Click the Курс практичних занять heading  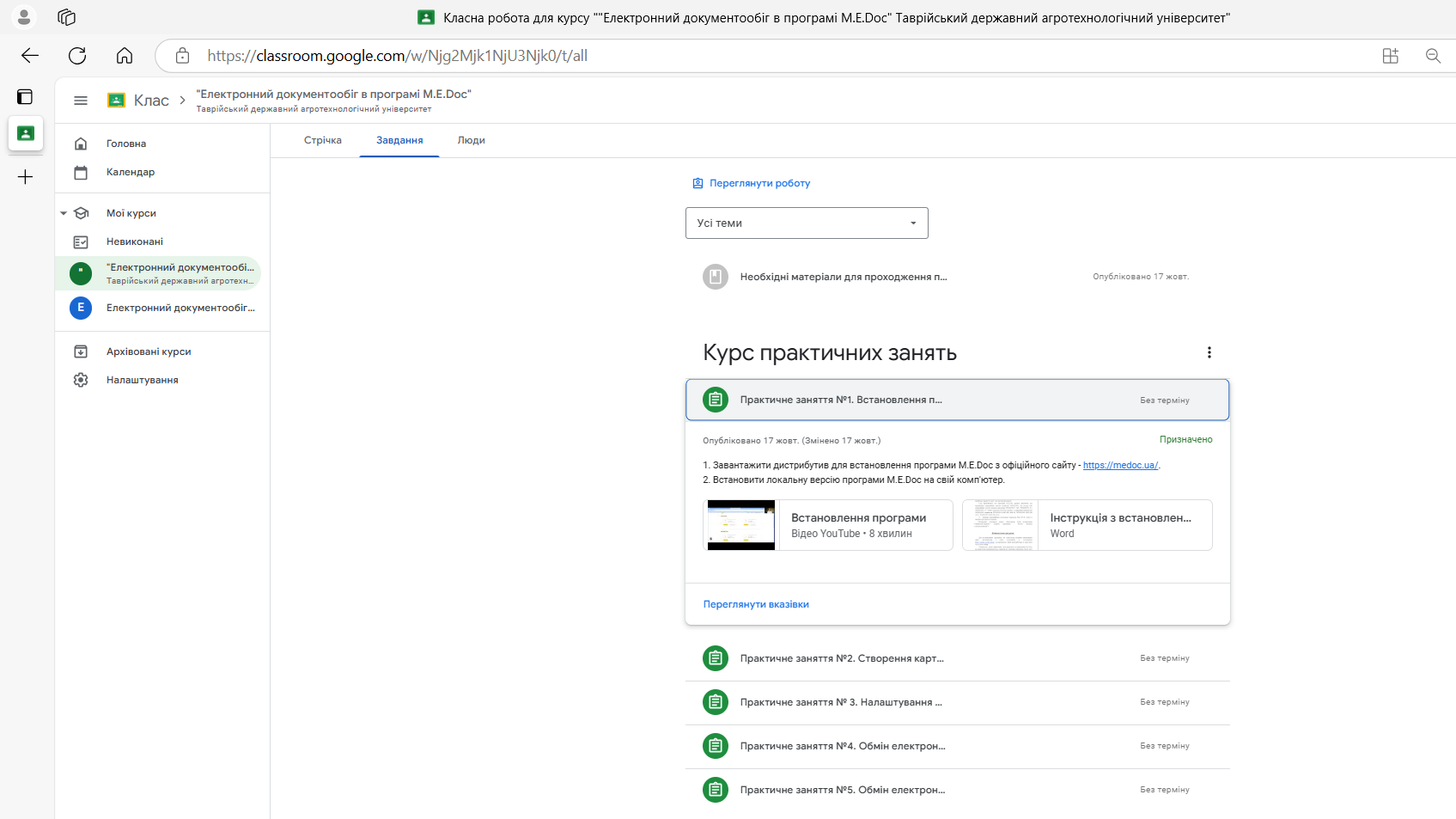coord(830,352)
